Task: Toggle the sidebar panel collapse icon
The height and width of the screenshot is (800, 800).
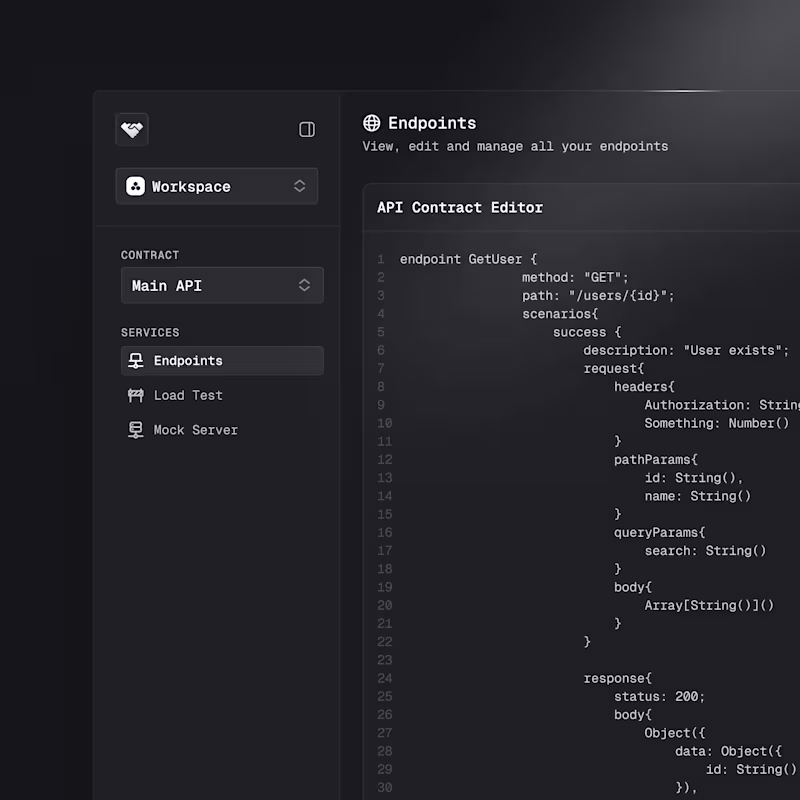Action: (x=307, y=130)
